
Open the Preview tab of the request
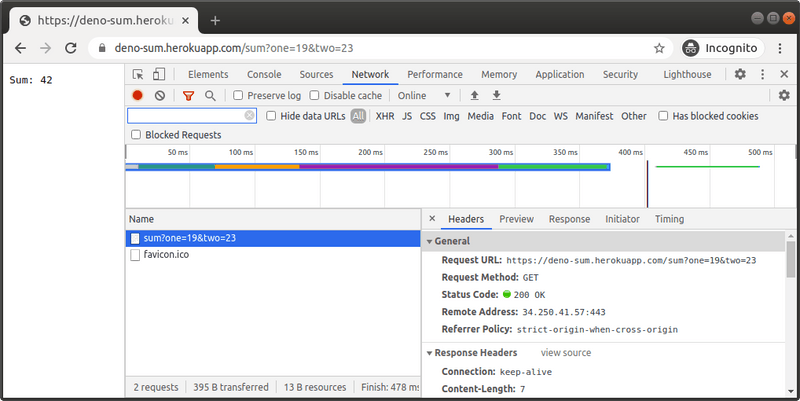coord(516,219)
